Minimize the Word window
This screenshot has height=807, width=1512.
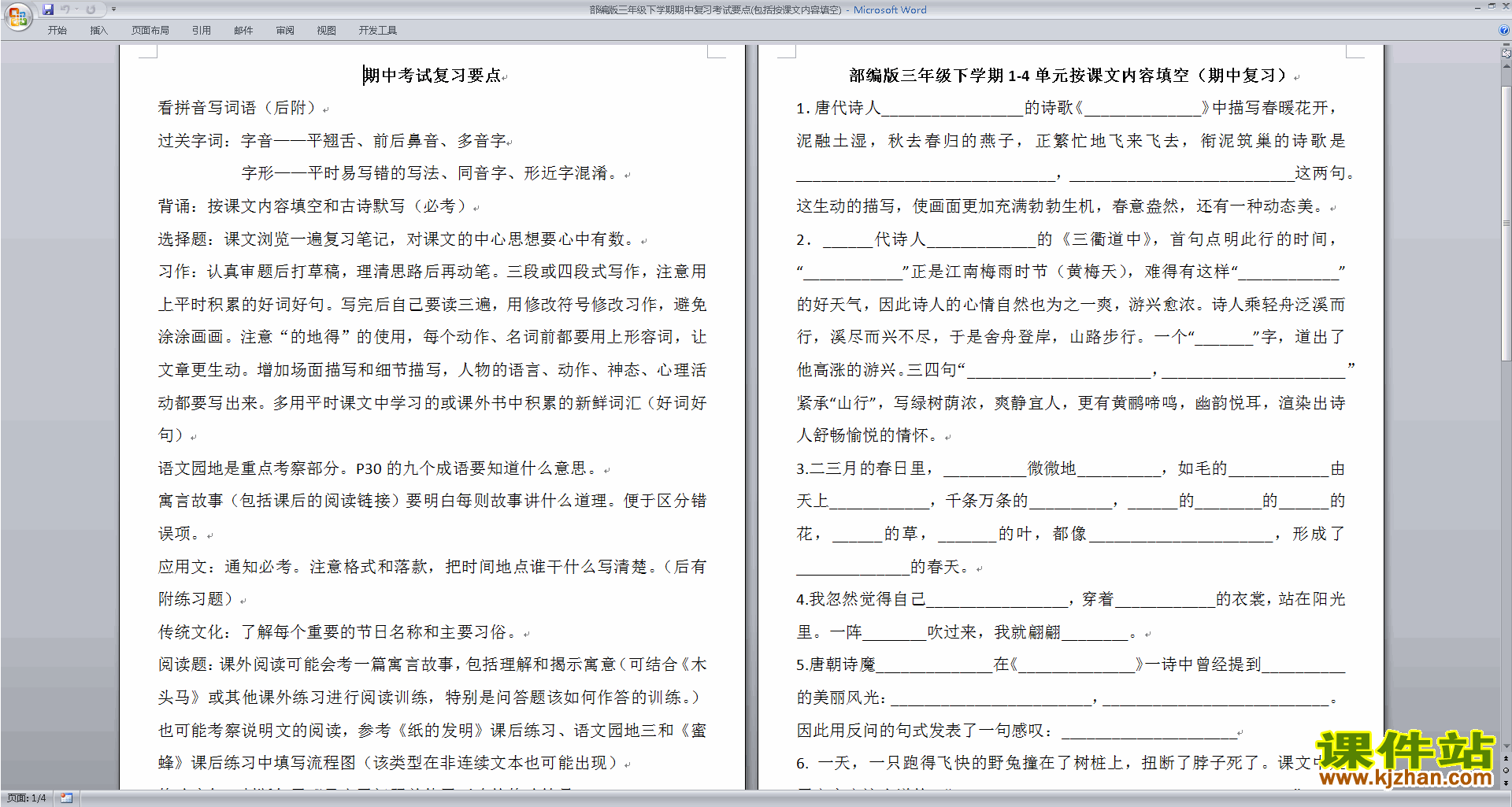[x=1477, y=7]
